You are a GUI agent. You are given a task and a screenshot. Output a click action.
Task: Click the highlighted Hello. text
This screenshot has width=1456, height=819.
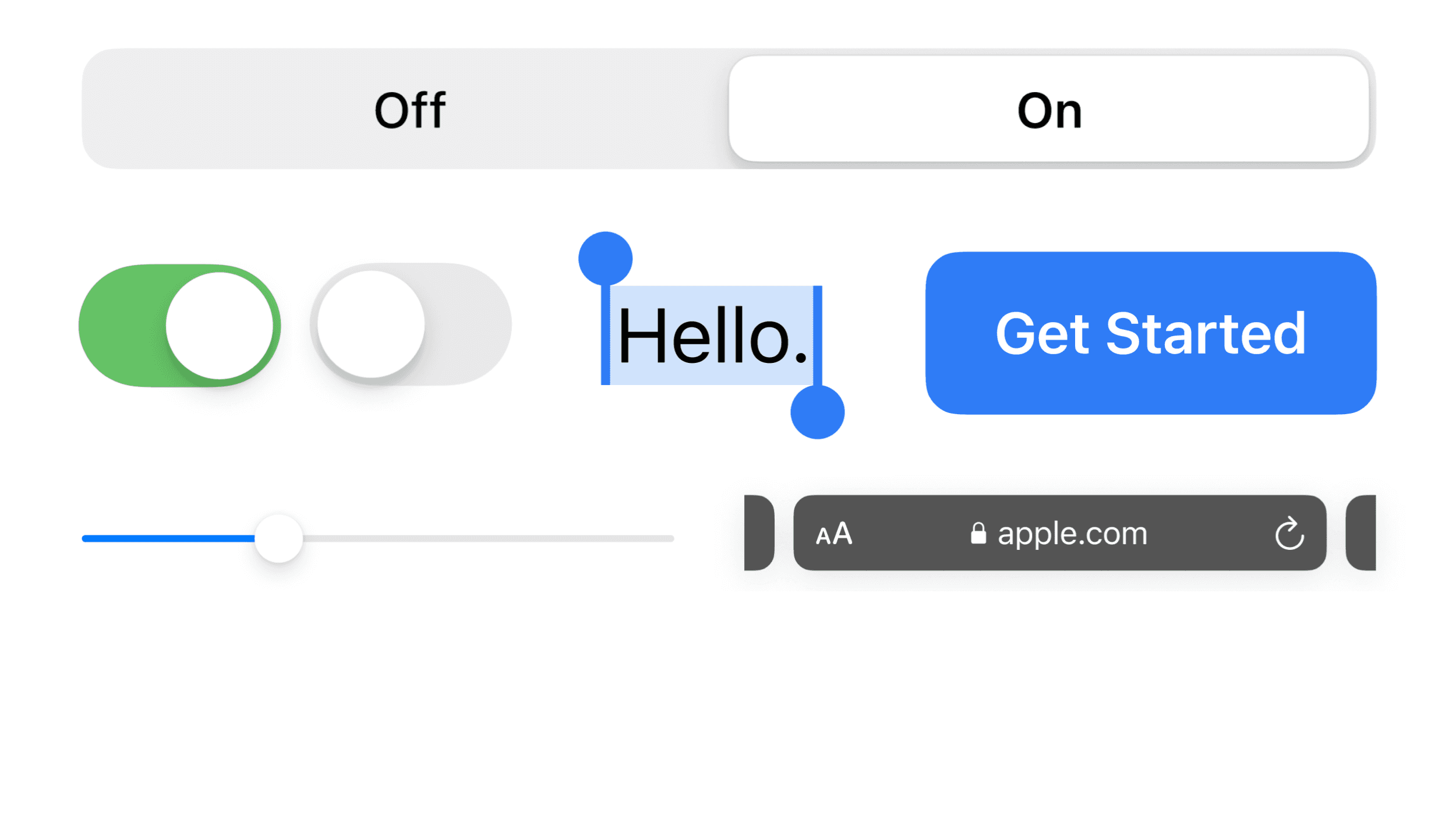(x=711, y=336)
